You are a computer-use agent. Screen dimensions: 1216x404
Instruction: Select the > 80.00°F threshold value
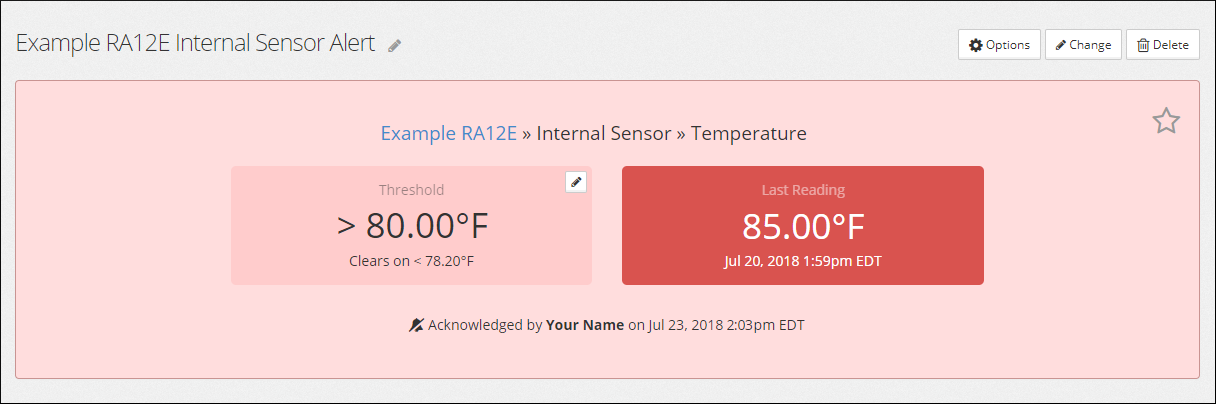(x=412, y=227)
